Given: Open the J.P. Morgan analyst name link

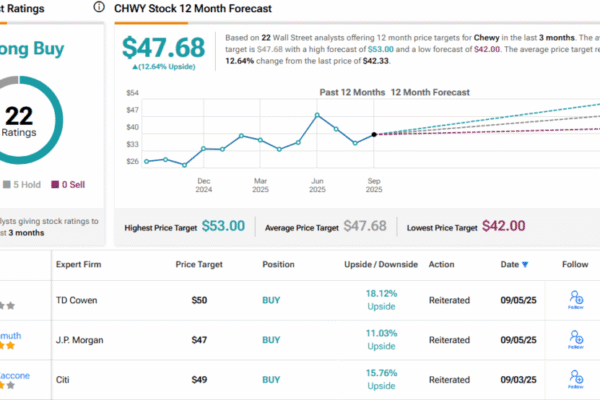Looking at the screenshot, I should (x=11, y=336).
